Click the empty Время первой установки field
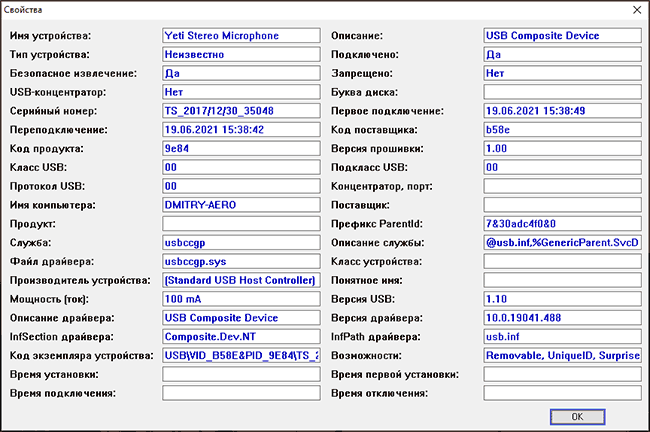The image size is (650, 432). point(563,374)
